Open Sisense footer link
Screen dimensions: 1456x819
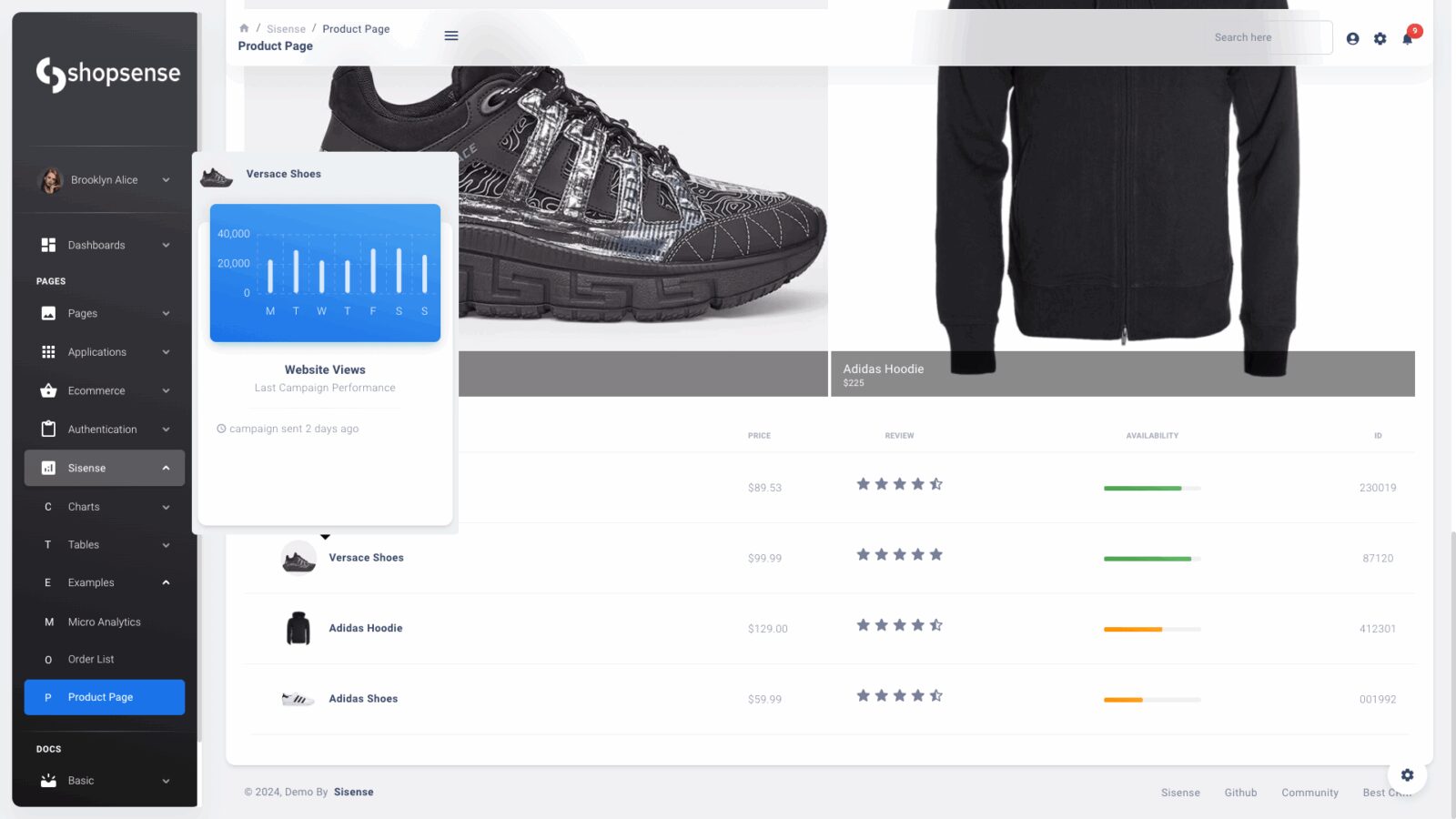pyautogui.click(x=1180, y=793)
